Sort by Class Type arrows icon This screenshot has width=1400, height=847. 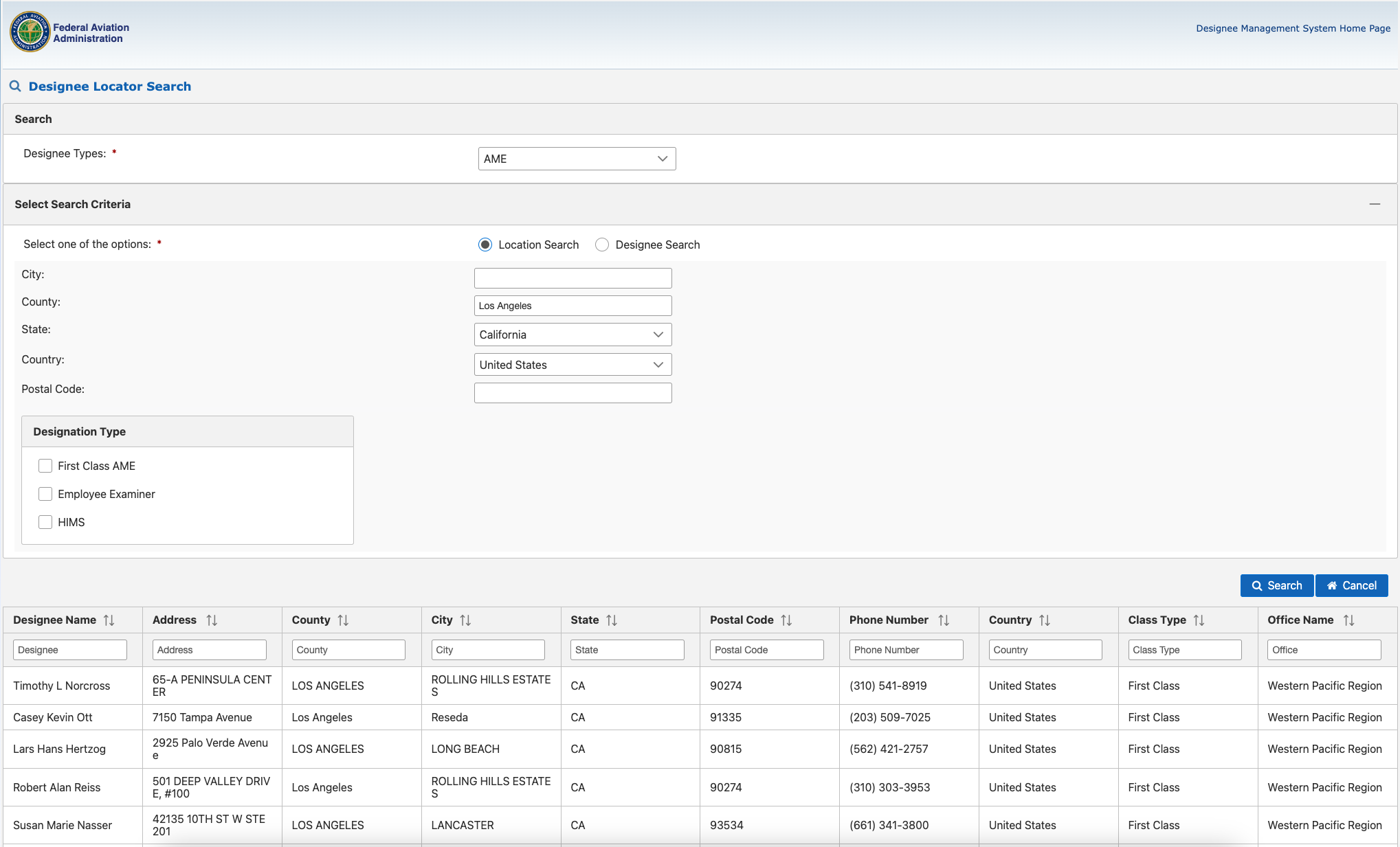1199,620
